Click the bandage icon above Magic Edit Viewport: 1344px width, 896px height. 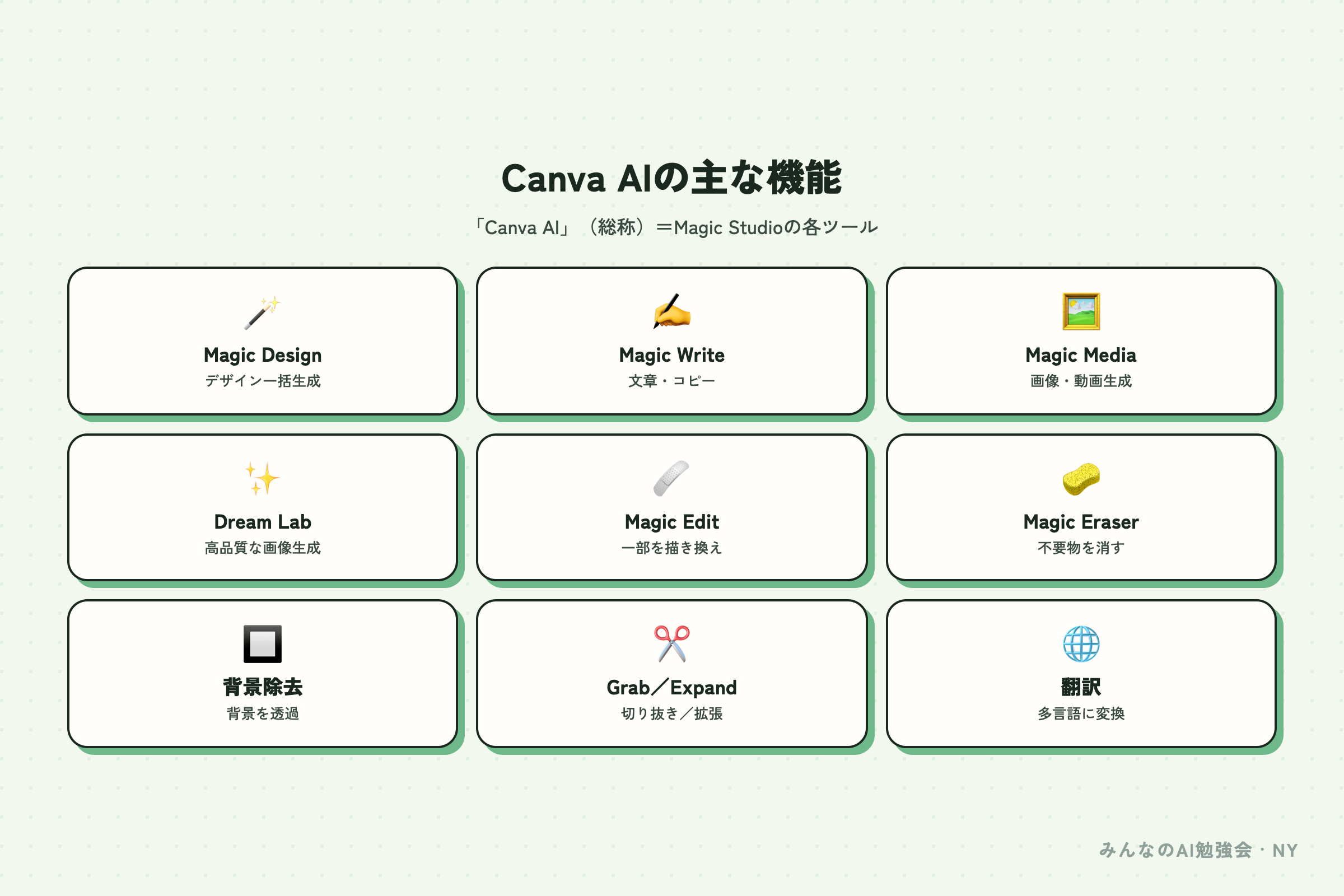tap(671, 479)
